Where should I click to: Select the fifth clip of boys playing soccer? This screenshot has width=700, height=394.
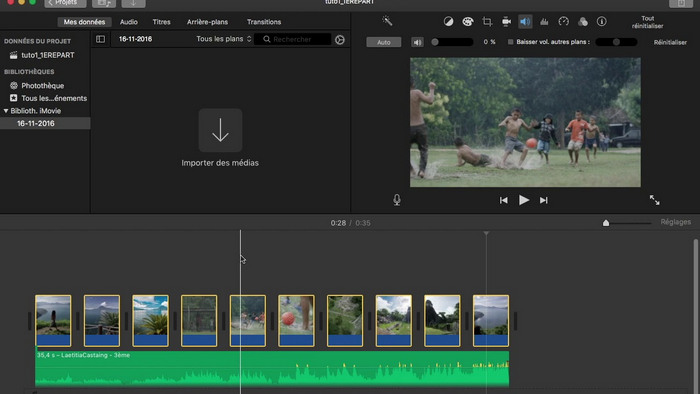click(x=248, y=320)
